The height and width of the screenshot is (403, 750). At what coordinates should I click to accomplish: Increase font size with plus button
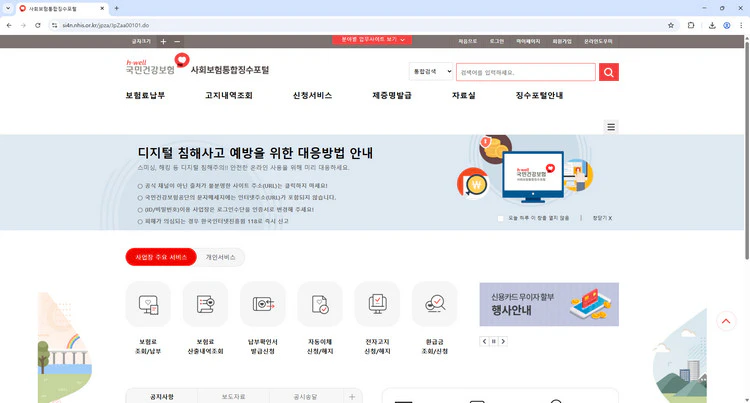pos(163,41)
